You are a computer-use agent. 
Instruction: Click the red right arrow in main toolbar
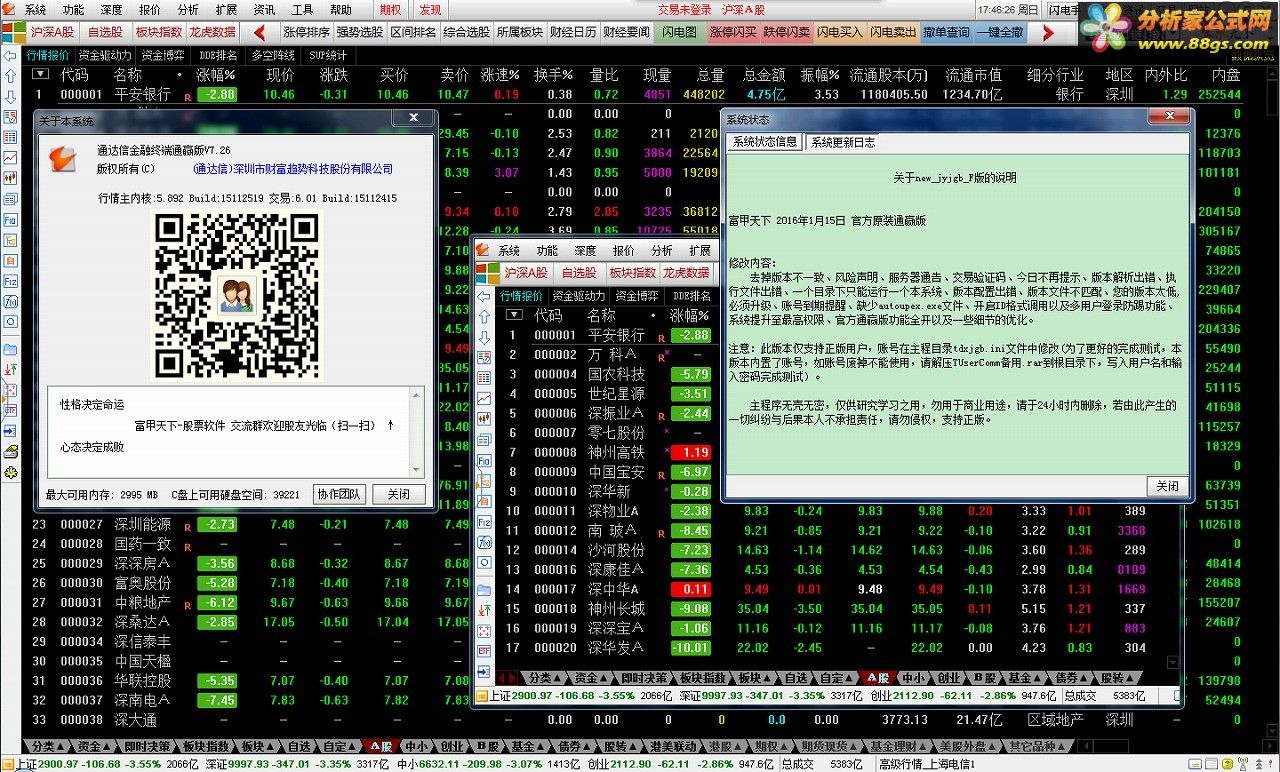tap(1048, 32)
